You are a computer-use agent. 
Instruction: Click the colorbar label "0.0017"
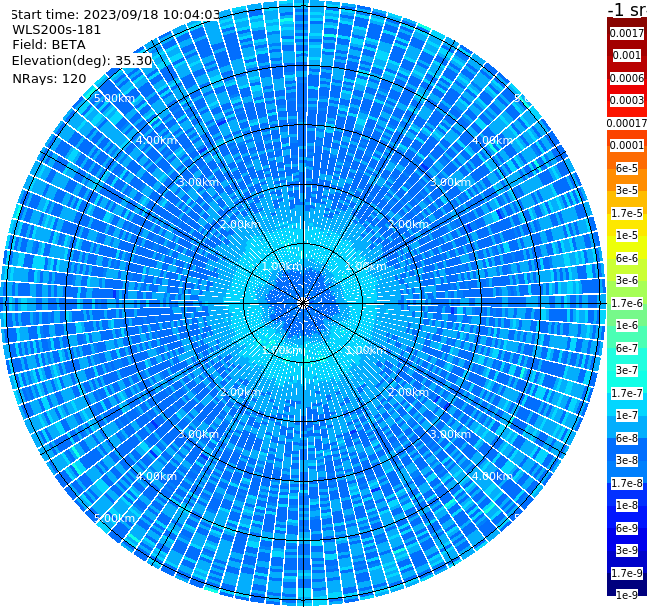coord(627,33)
